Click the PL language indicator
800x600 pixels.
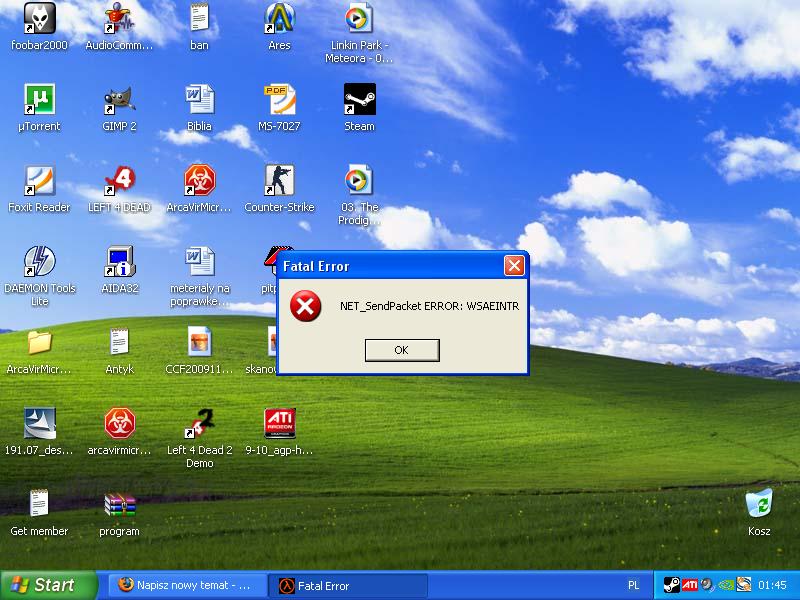point(633,585)
